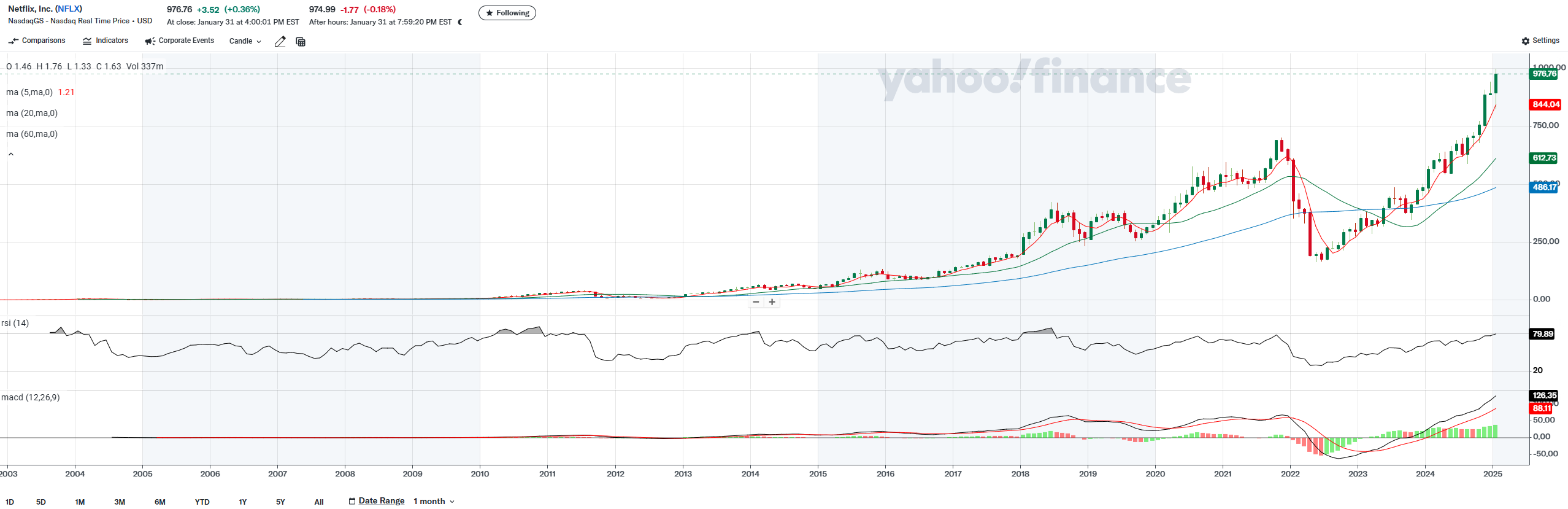Switch to the 1Y range
1568x509 pixels.
click(x=243, y=502)
